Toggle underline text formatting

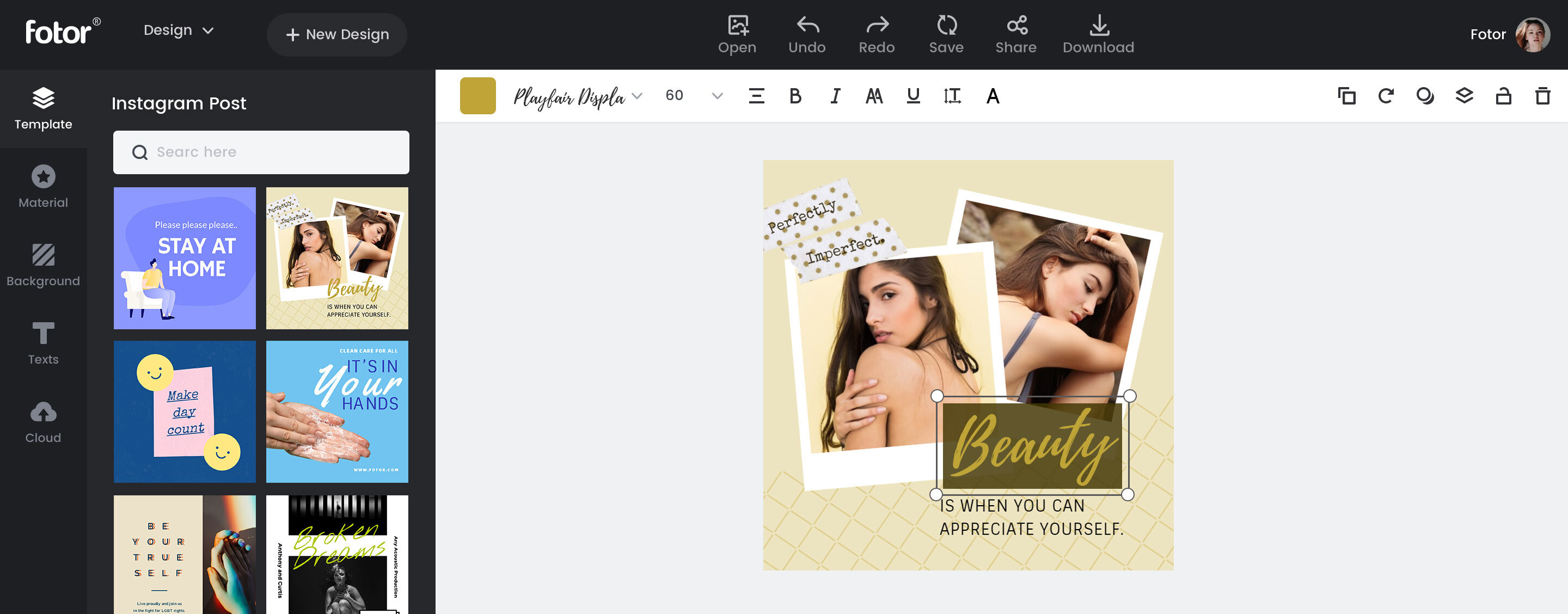tap(912, 96)
